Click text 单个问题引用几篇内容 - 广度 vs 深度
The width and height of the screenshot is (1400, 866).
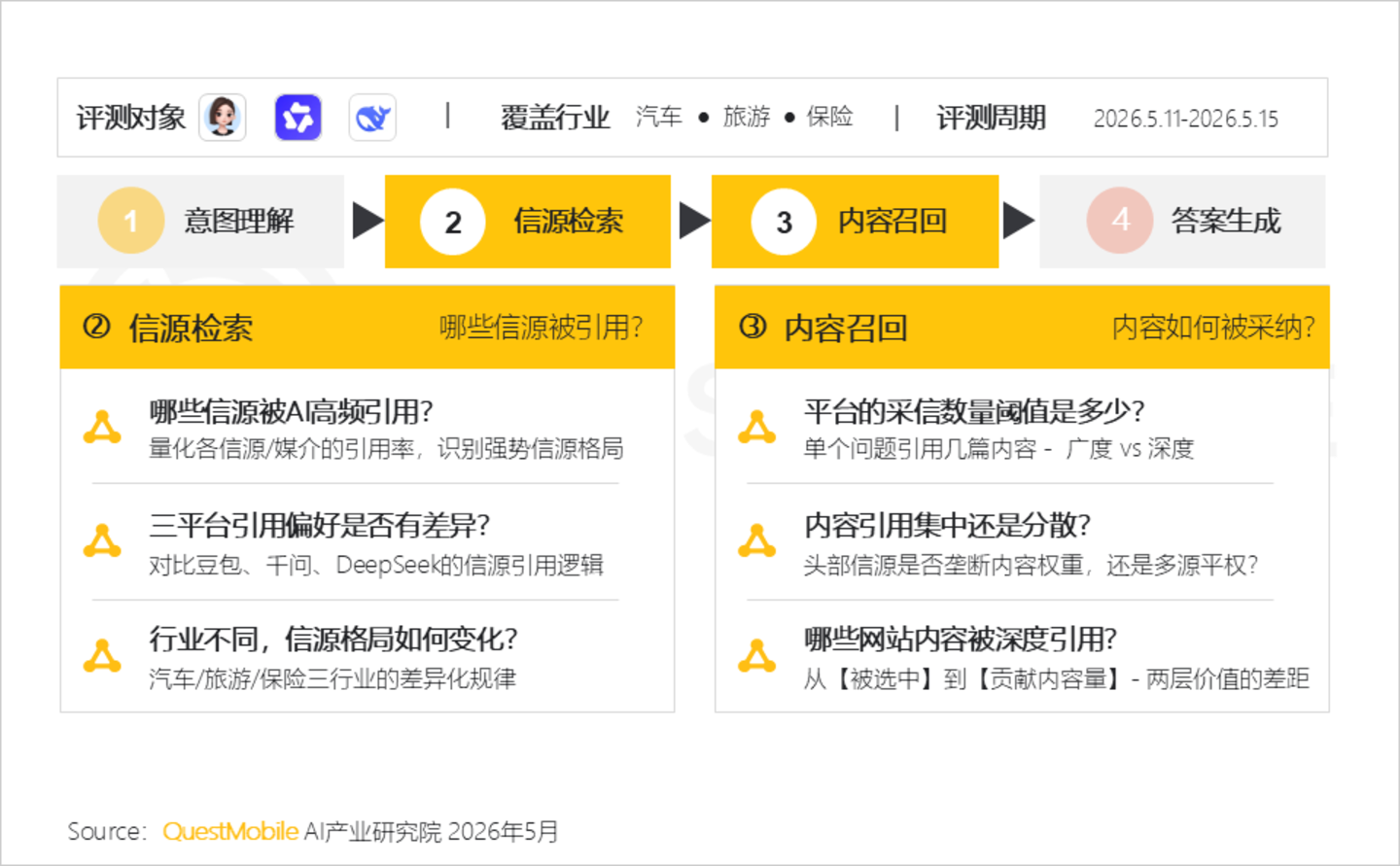pos(998,449)
